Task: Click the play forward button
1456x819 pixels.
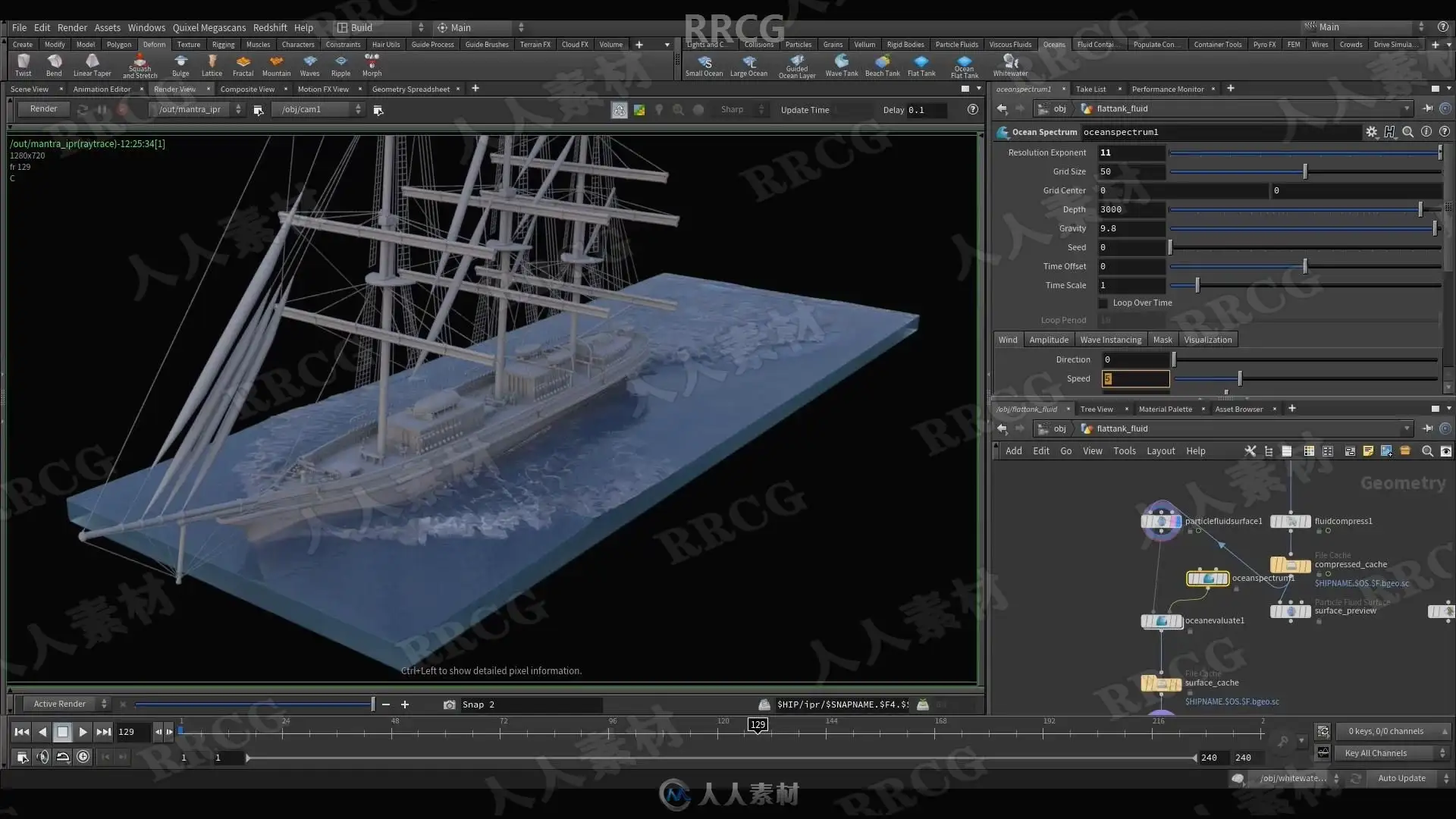Action: 83,732
